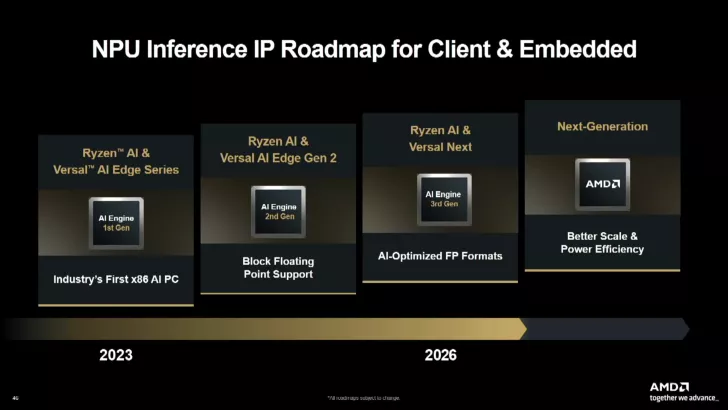728x410 pixels.
Task: Click the AI Engine 3rd Gen chip icon
Action: pyautogui.click(x=444, y=199)
